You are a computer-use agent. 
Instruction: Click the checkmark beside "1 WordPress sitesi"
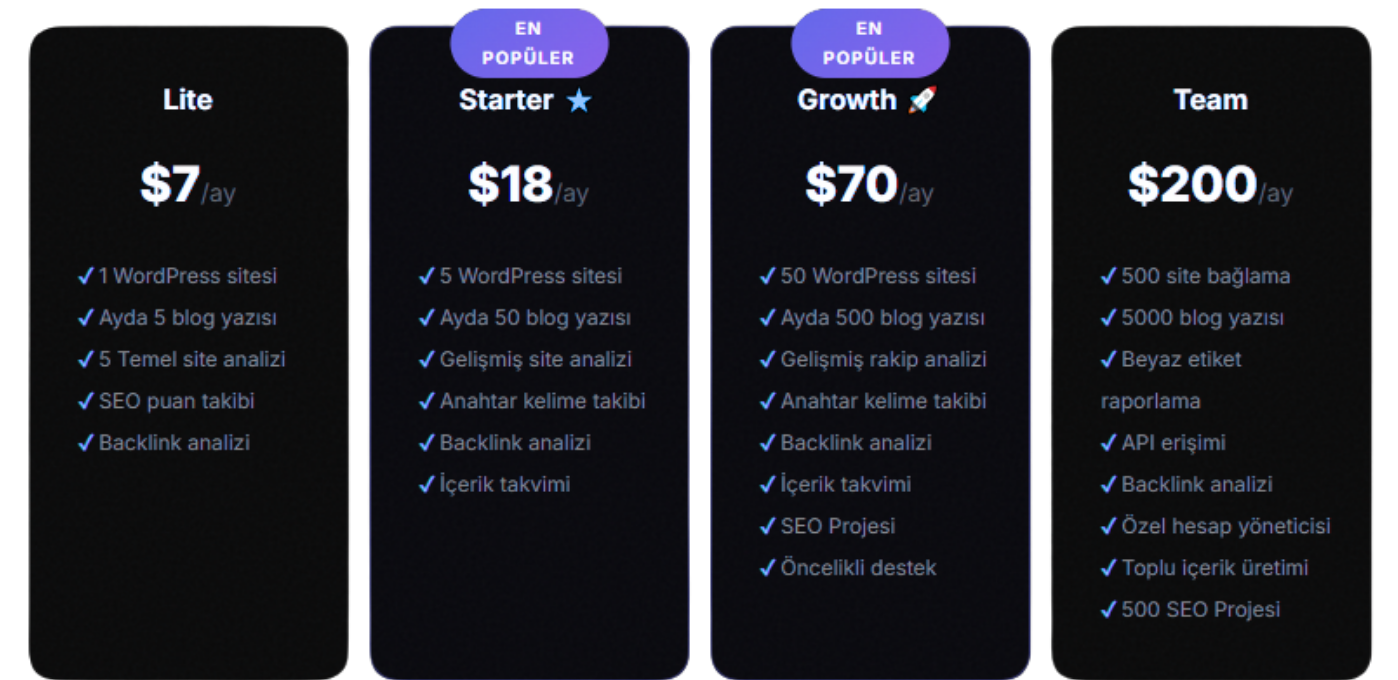point(86,276)
